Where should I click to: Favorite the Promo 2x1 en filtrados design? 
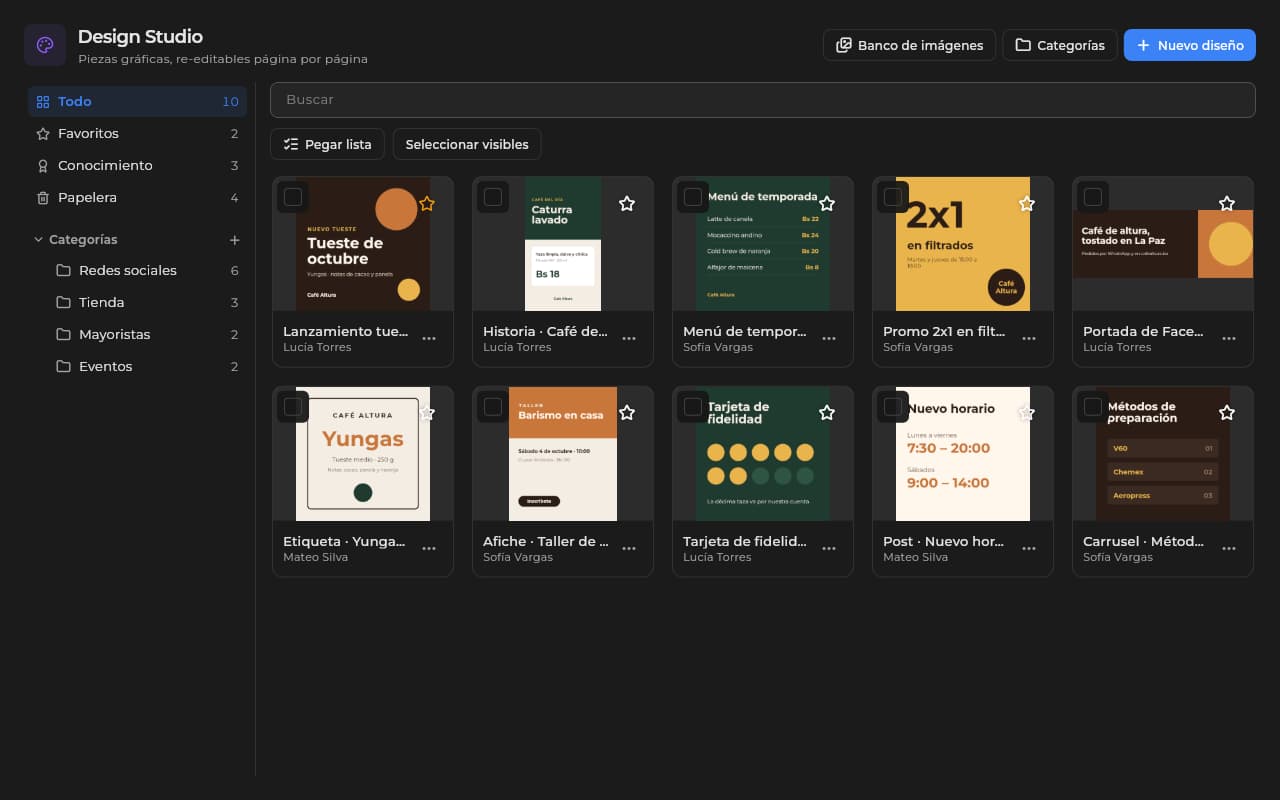[1027, 203]
